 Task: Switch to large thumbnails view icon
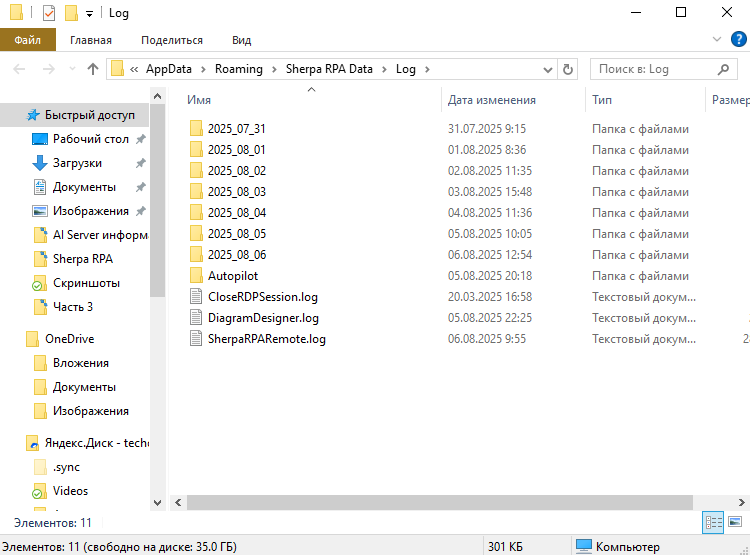735,522
